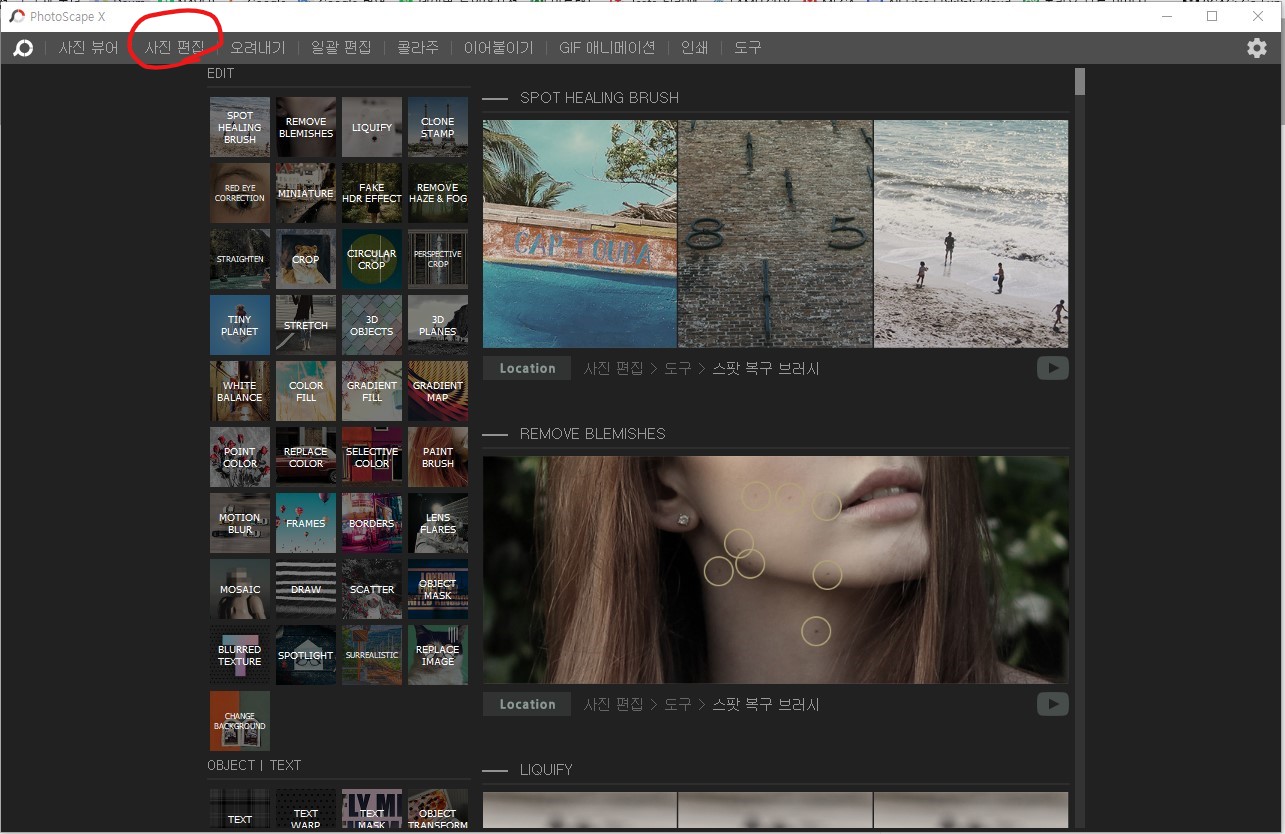Select the GIF 애니메이션 tab

pos(607,48)
